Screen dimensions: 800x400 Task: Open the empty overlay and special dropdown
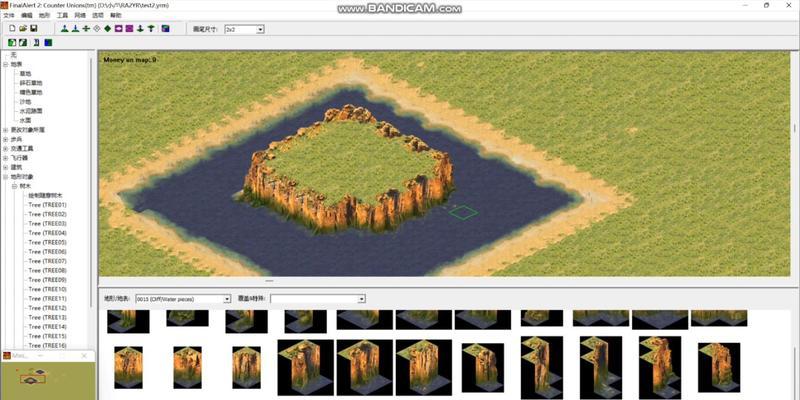tap(317, 299)
